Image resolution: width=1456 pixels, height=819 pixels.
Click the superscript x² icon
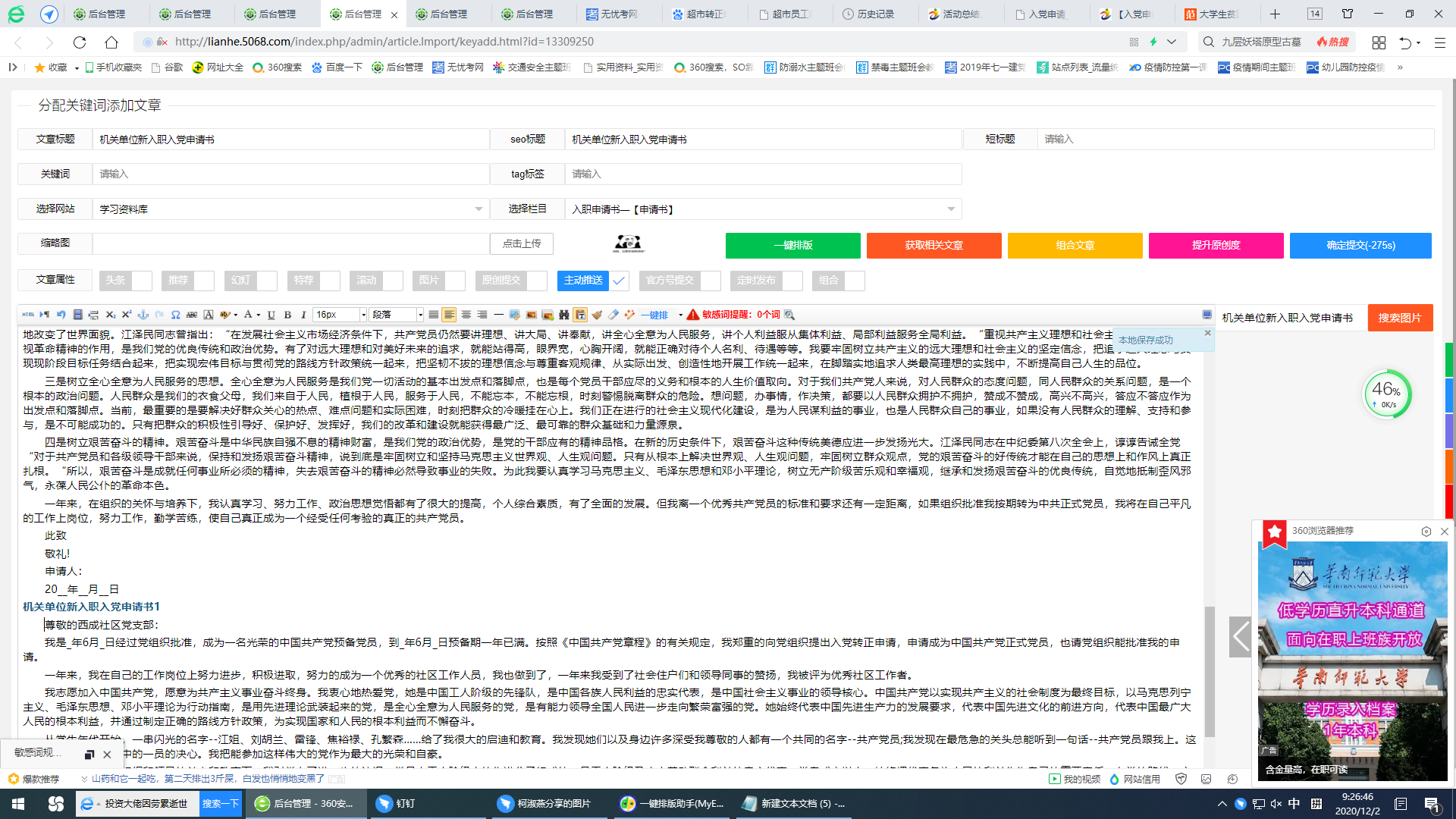[x=127, y=314]
